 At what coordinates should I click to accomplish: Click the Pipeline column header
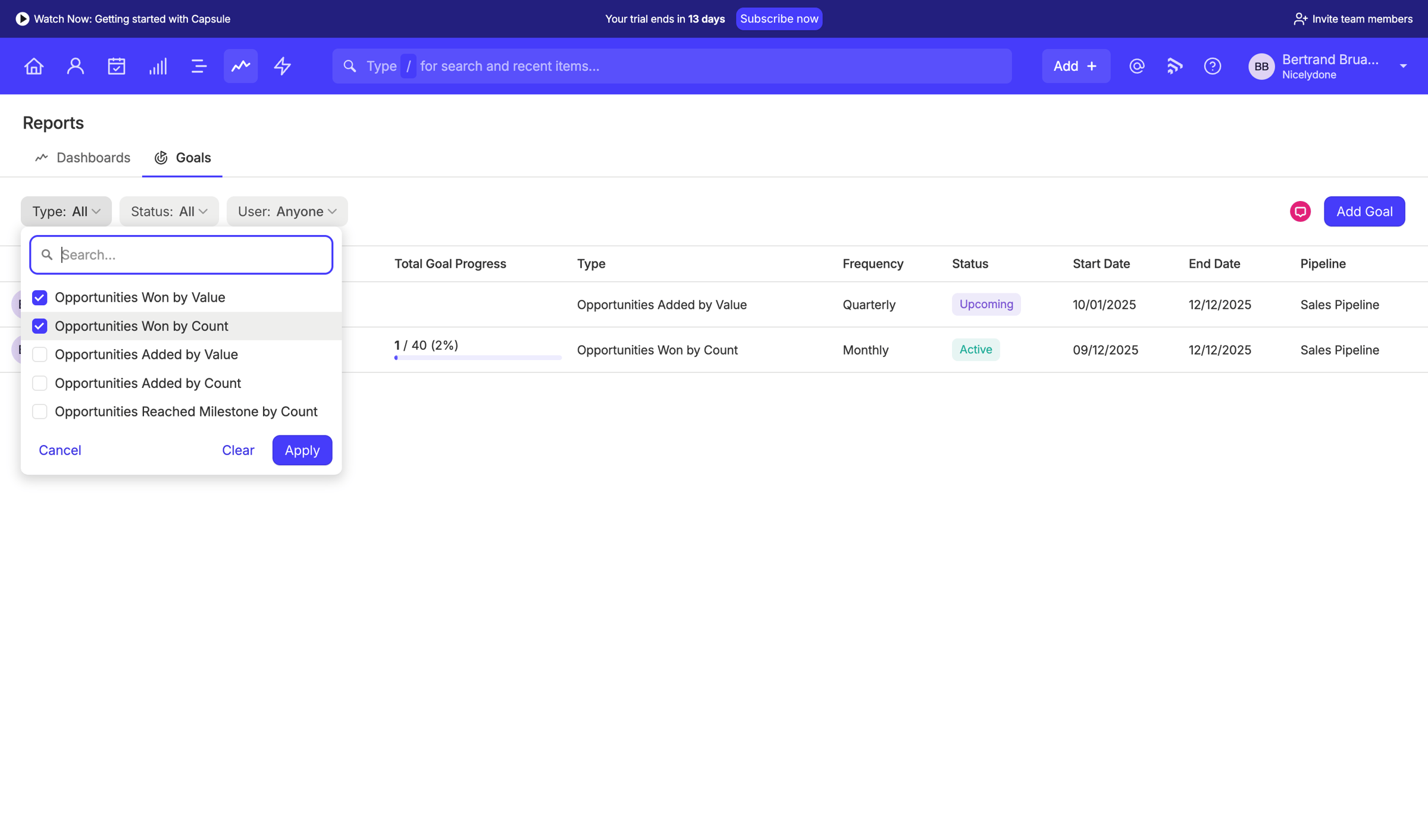[1323, 264]
